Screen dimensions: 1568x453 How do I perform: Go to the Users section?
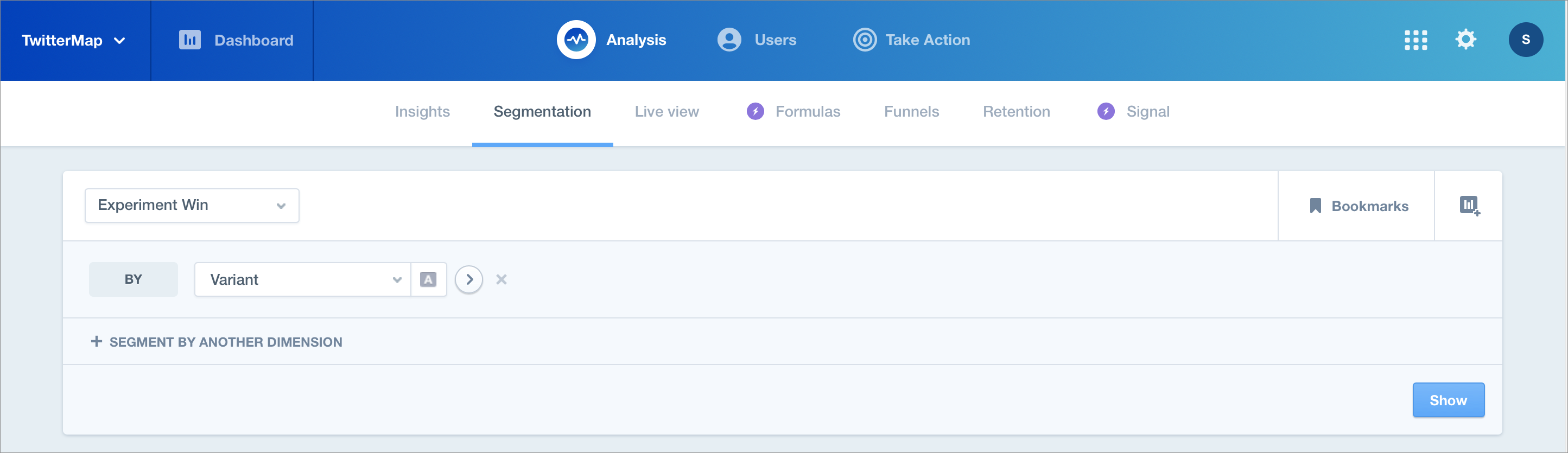pos(776,40)
